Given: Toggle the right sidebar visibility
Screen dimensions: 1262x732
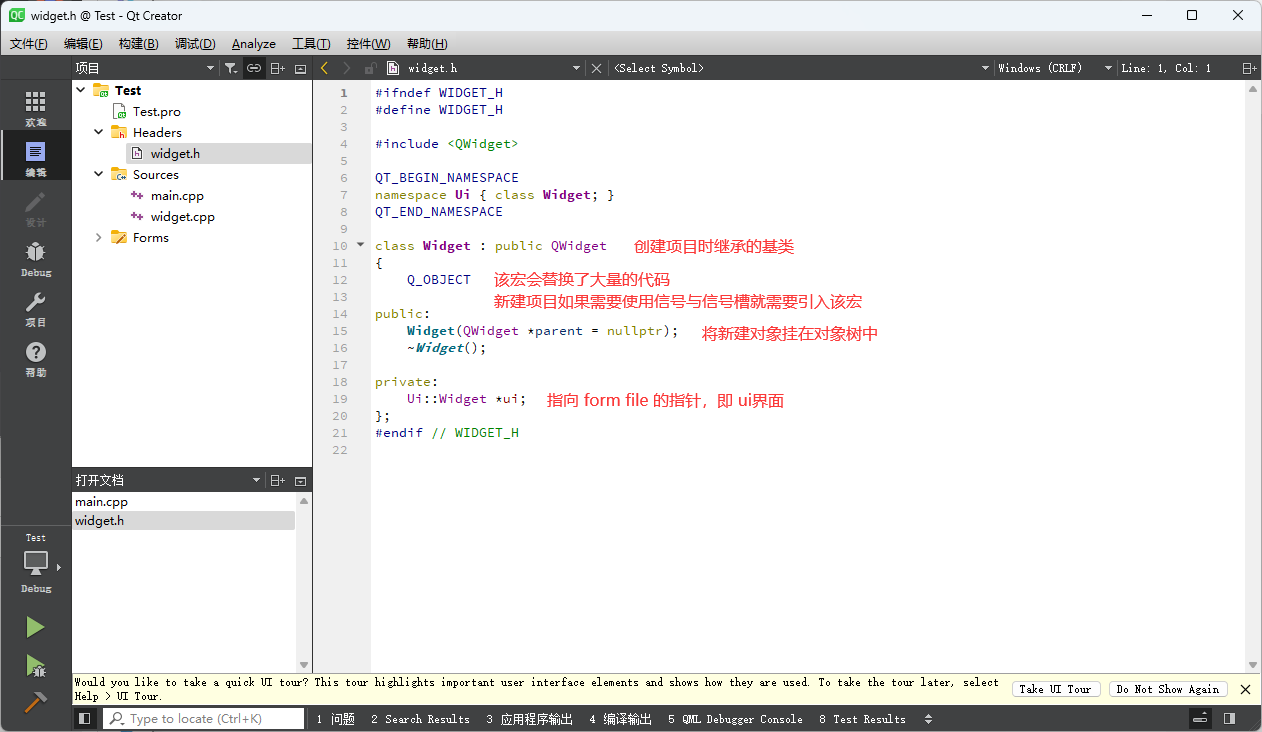Looking at the screenshot, I should click(1229, 718).
